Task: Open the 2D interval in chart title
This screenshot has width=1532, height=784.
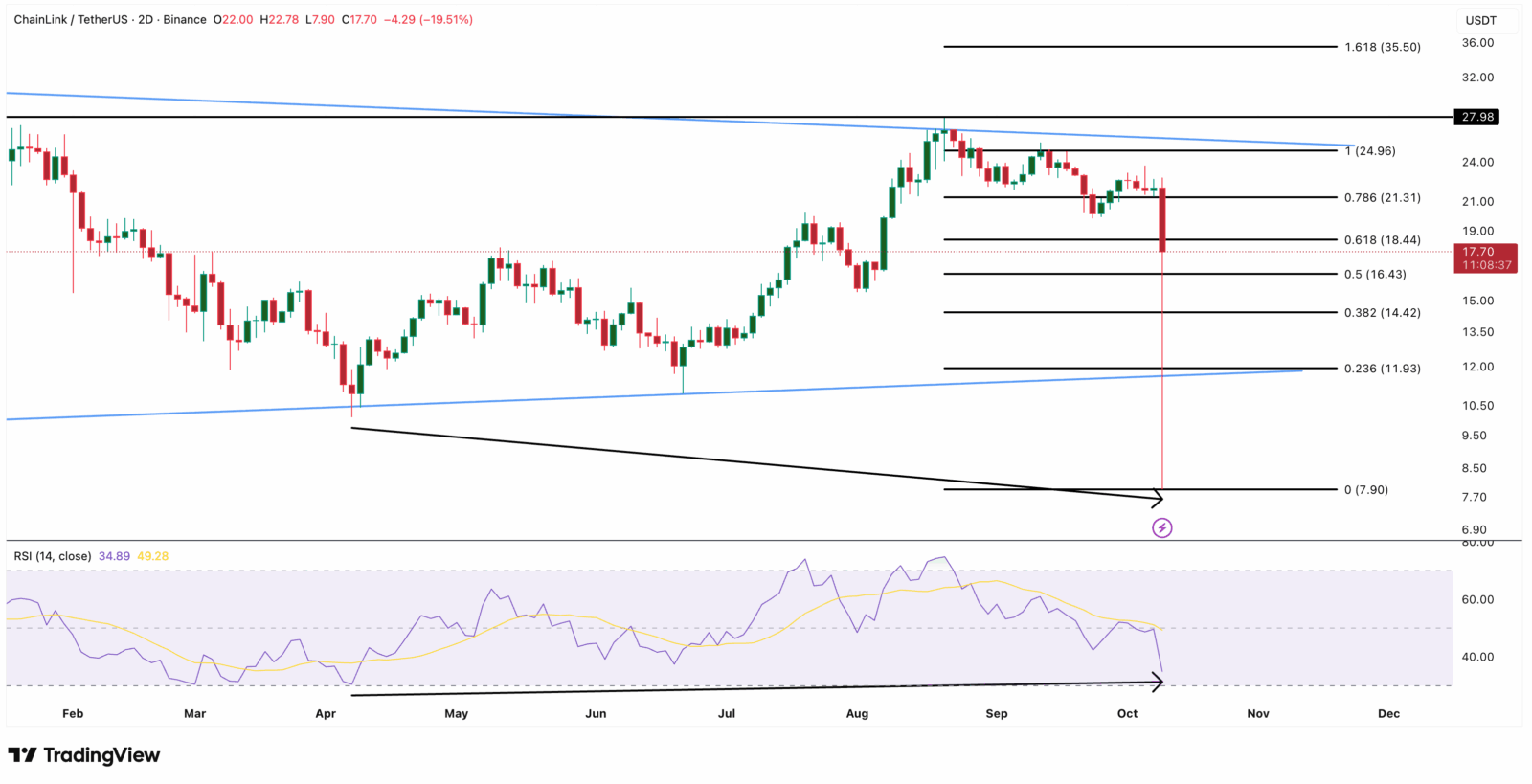Action: [146, 19]
